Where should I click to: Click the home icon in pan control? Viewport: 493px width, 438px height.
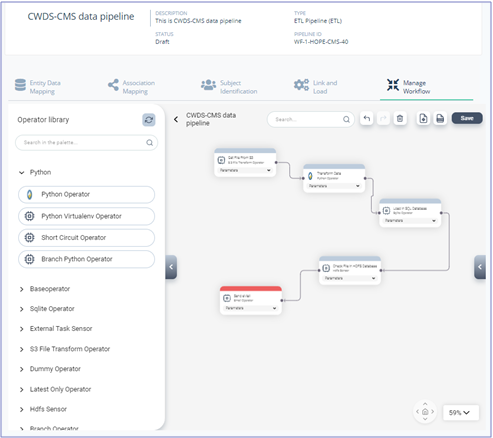click(425, 412)
